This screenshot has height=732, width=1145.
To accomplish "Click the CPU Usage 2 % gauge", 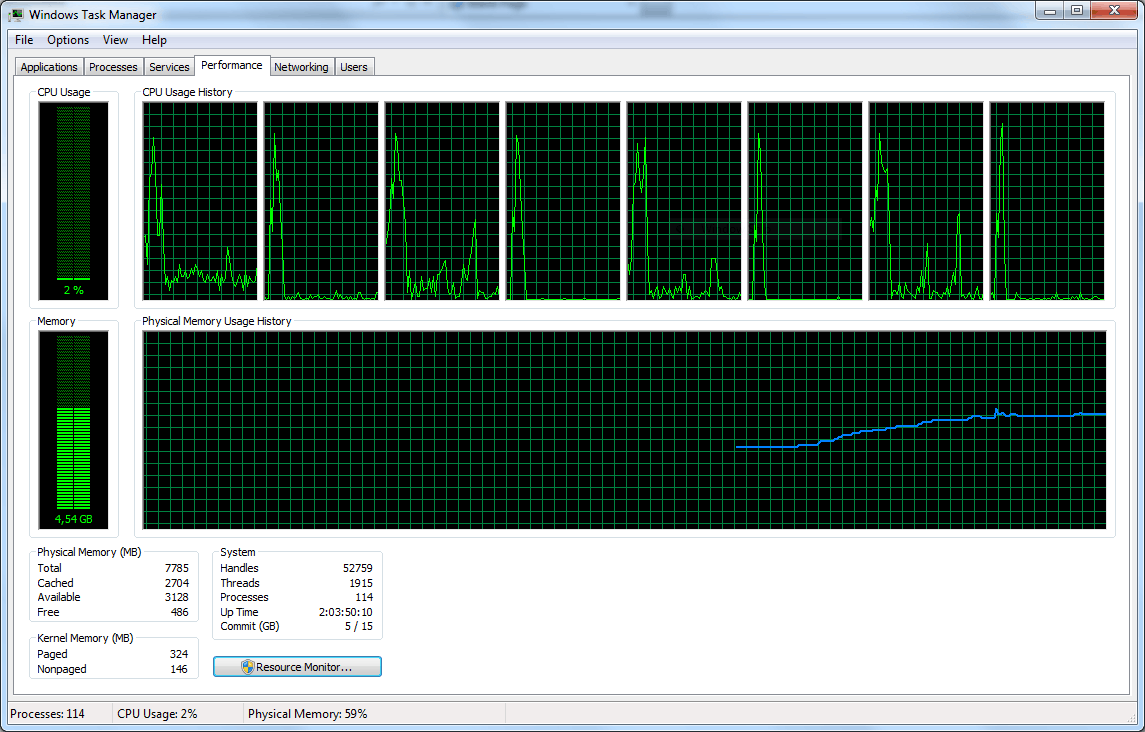I will point(73,201).
